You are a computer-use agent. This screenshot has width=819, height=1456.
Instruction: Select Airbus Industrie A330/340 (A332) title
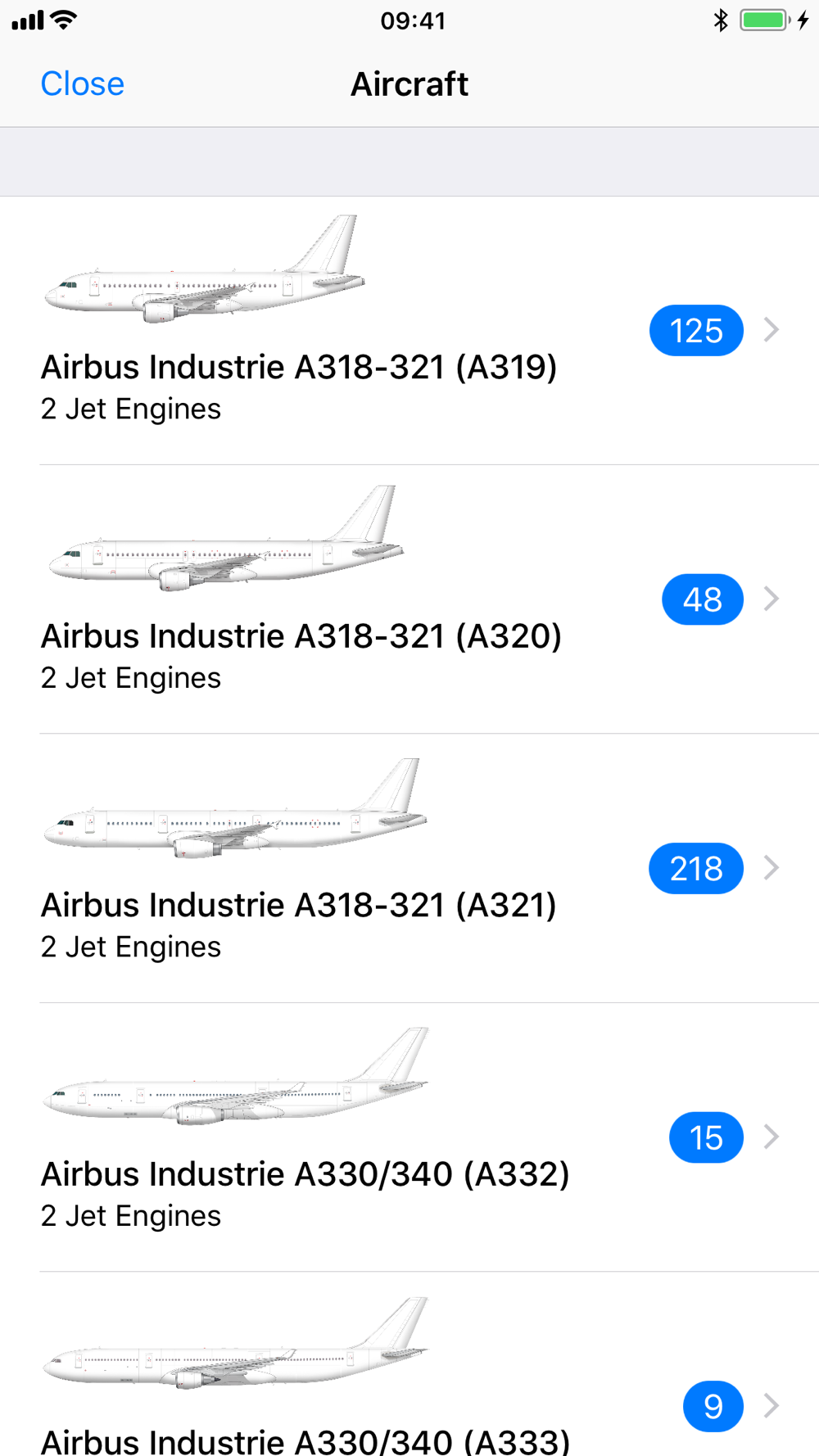(x=305, y=1174)
